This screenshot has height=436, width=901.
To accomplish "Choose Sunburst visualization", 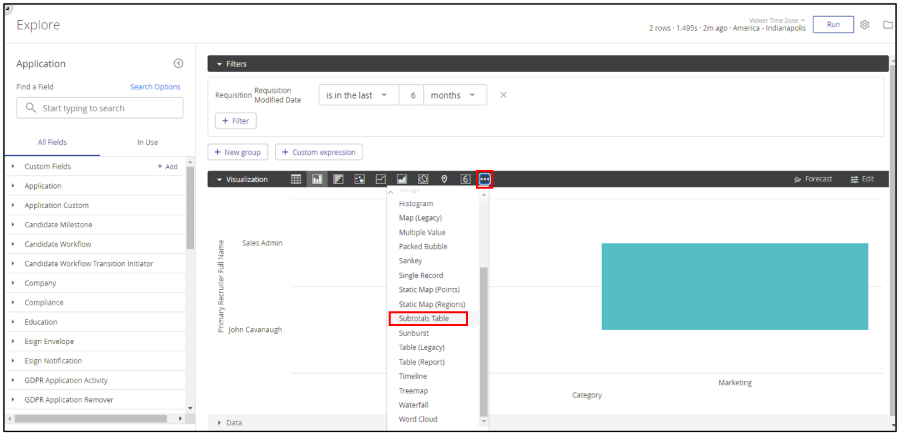I will coord(414,333).
